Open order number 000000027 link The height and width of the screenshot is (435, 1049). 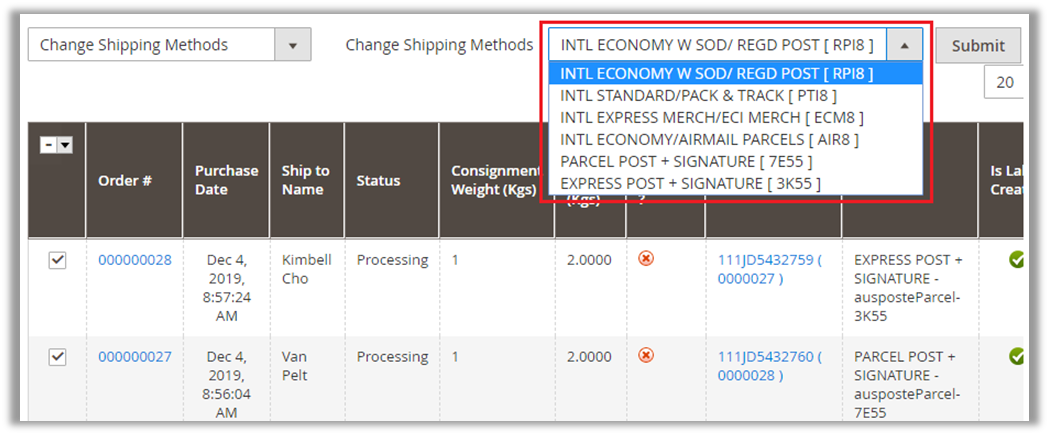(x=134, y=357)
